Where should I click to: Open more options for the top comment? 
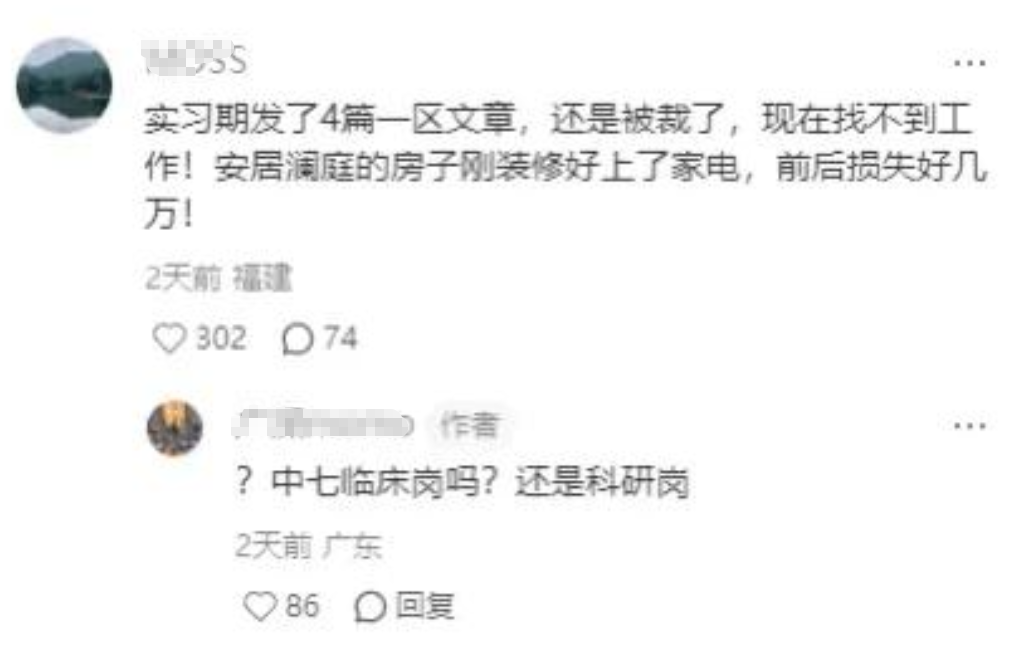pyautogui.click(x=969, y=62)
